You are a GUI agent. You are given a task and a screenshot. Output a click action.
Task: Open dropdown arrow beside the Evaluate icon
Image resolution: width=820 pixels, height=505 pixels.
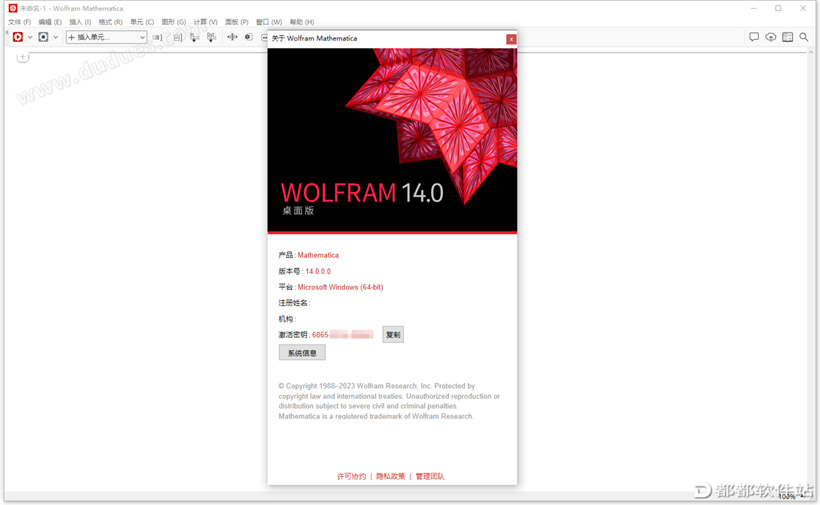point(30,37)
